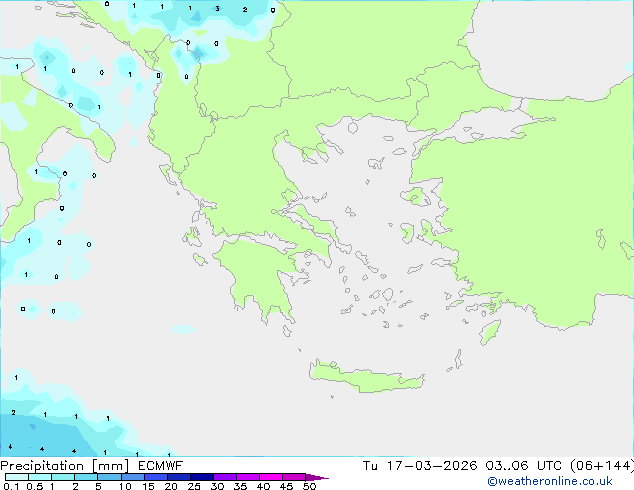
Task: Click the legend label '35'
Action: (240, 486)
